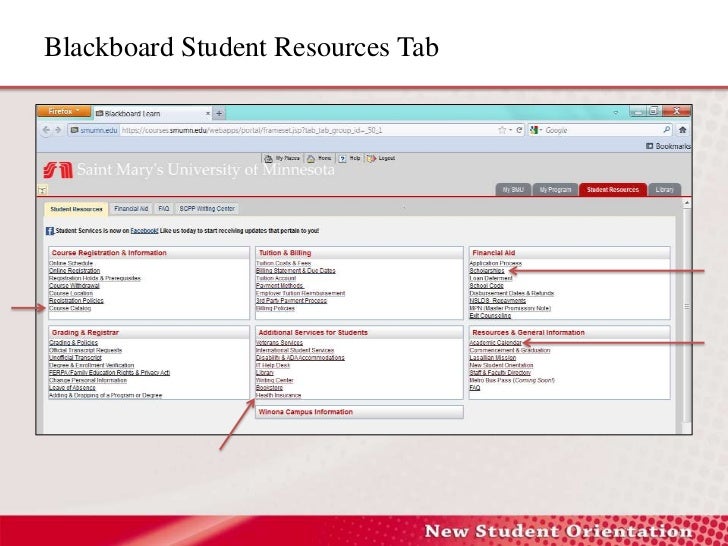Click the Tuition & Billing panel heading
Screen dimensions: 728x546
(285, 253)
